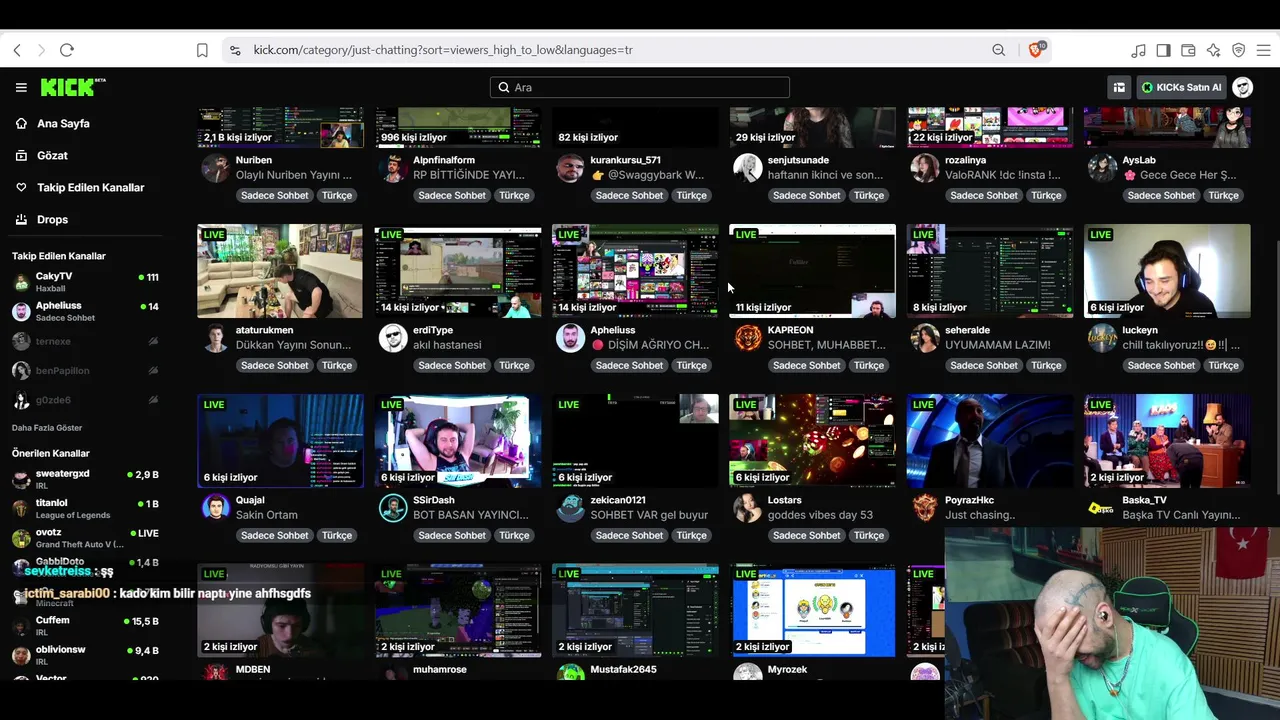Open stream title "Sakin Ortam"
This screenshot has height=720, width=1280.
[x=267, y=515]
